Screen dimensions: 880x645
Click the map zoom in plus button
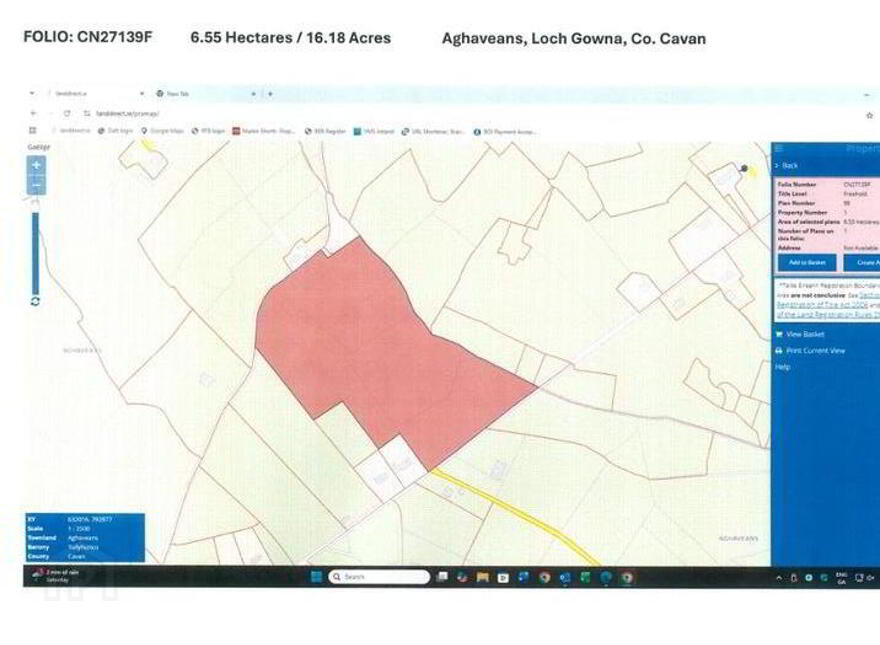(x=36, y=166)
